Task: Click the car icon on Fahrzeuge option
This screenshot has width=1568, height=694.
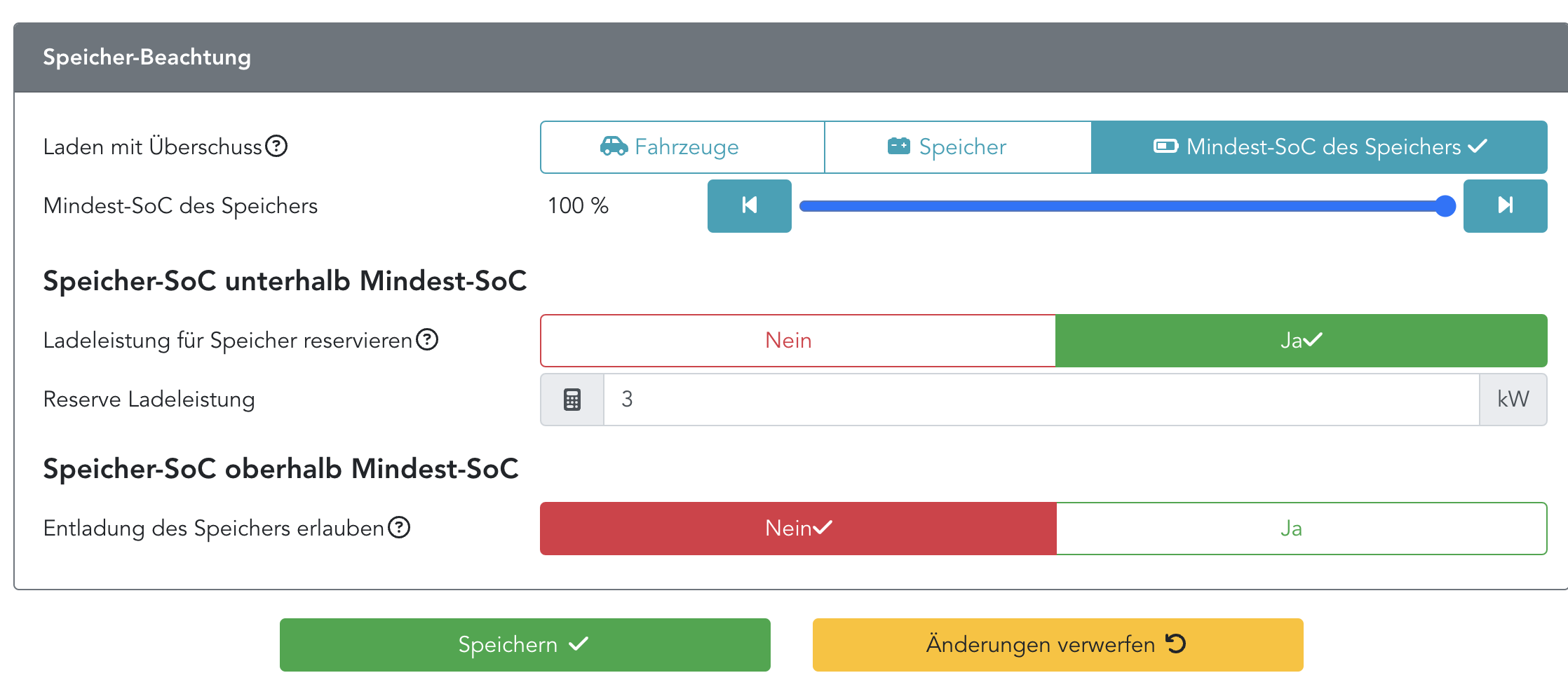Action: tap(614, 147)
